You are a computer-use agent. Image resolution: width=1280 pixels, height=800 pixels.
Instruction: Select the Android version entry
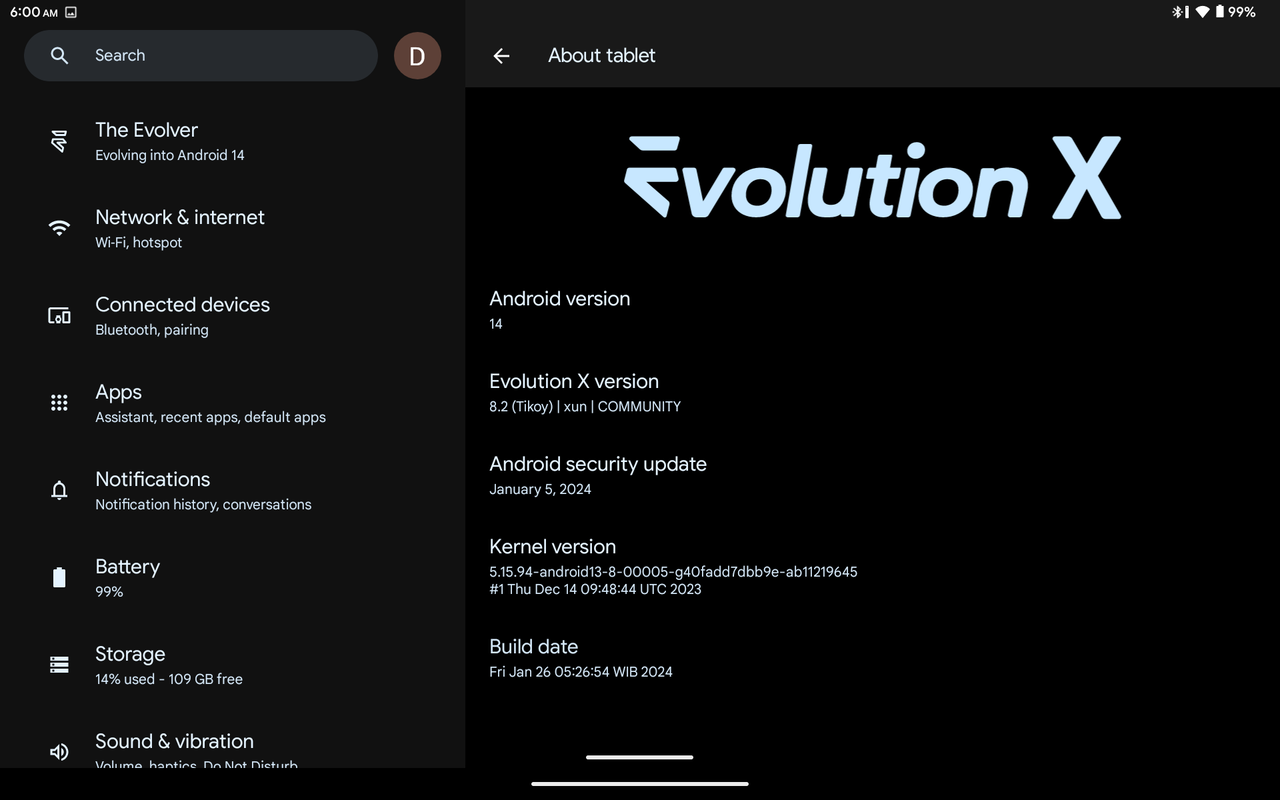click(560, 310)
